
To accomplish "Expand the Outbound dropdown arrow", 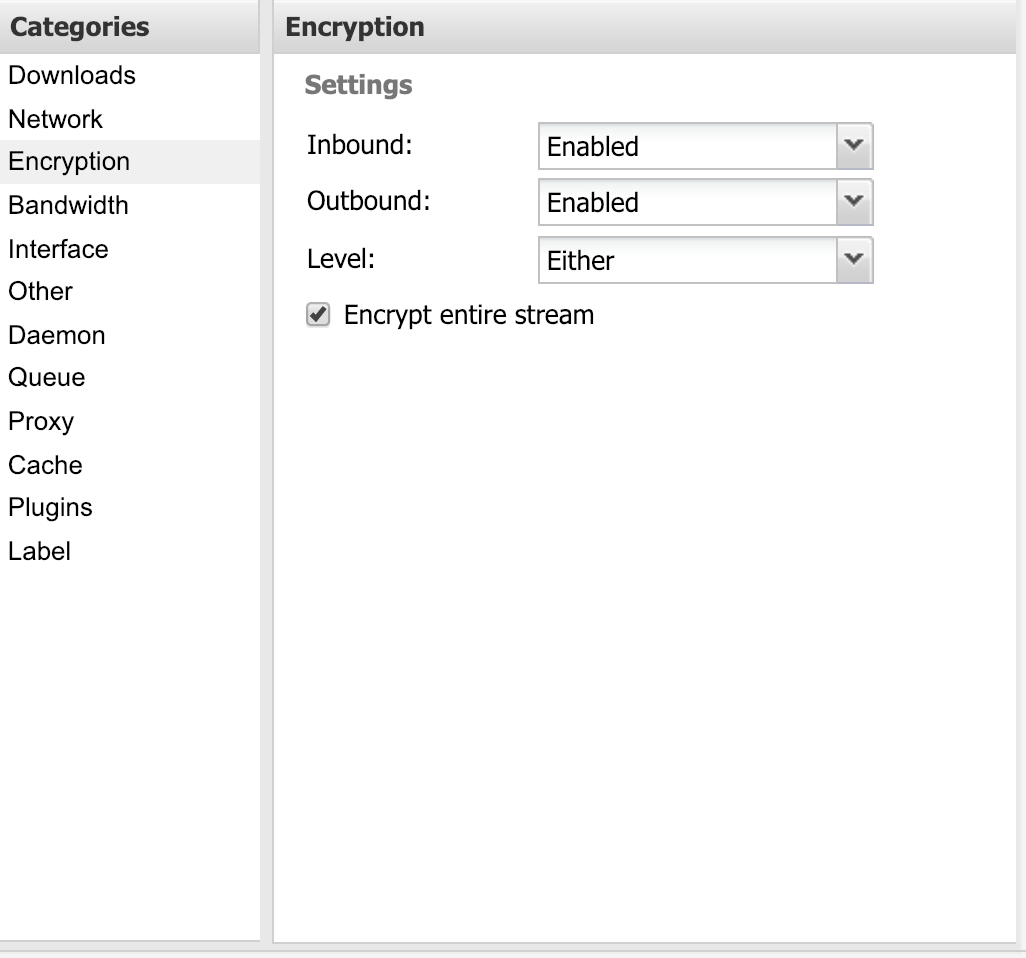I will pos(853,202).
